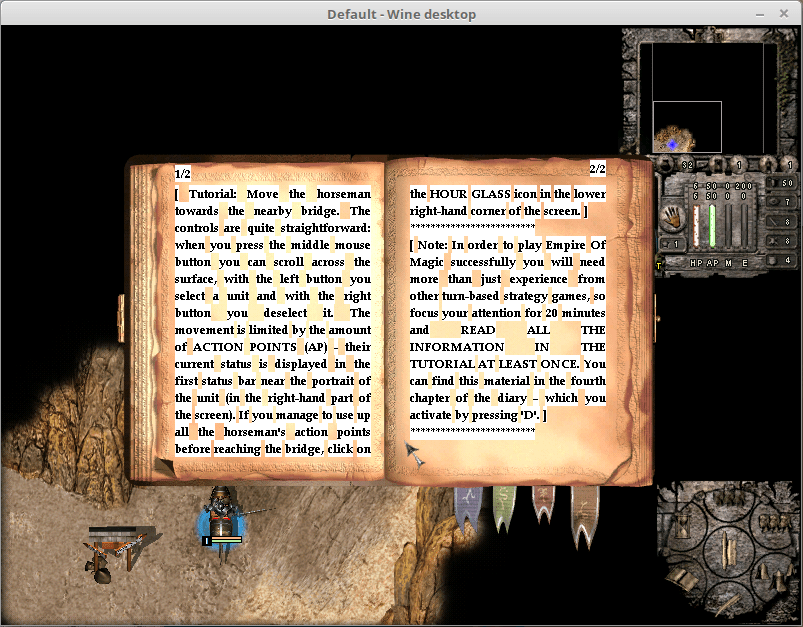Click the minimap viewport area

pos(687,127)
